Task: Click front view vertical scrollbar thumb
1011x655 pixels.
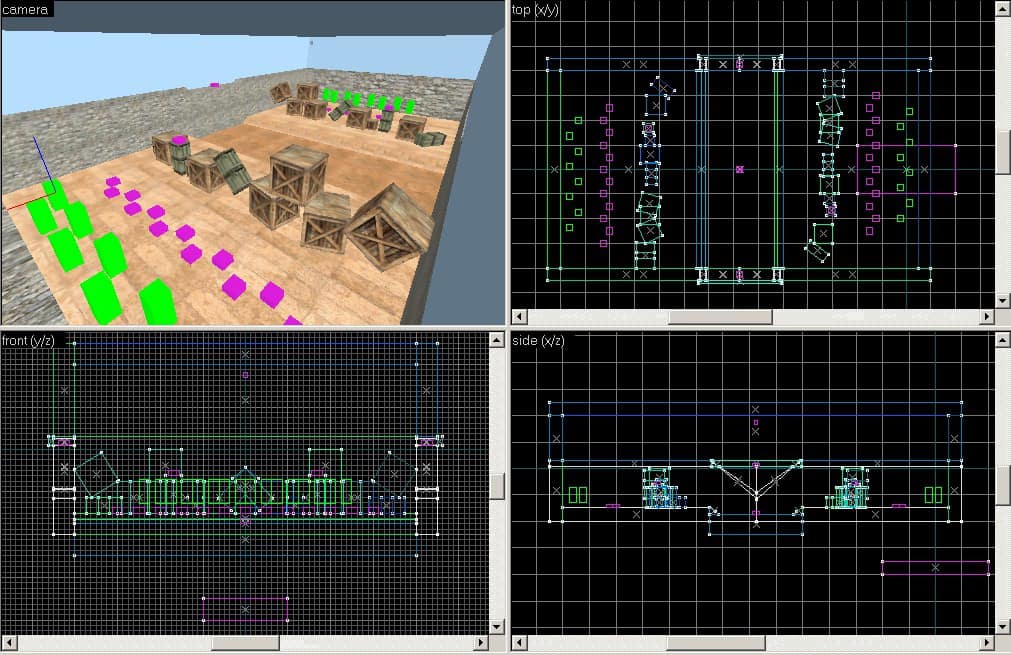Action: pos(496,486)
